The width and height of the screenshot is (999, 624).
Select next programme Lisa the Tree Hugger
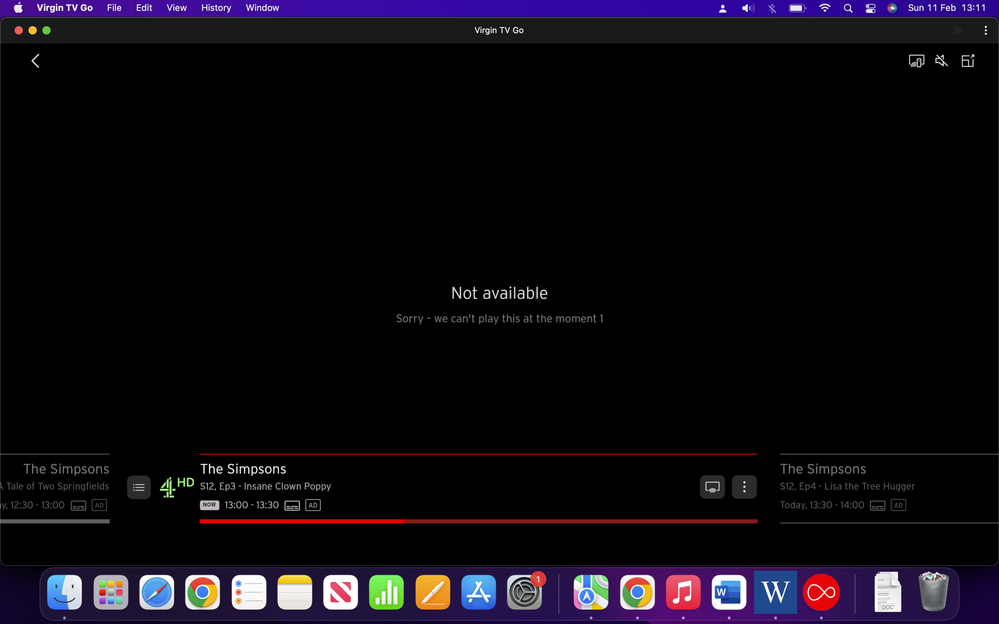[889, 489]
